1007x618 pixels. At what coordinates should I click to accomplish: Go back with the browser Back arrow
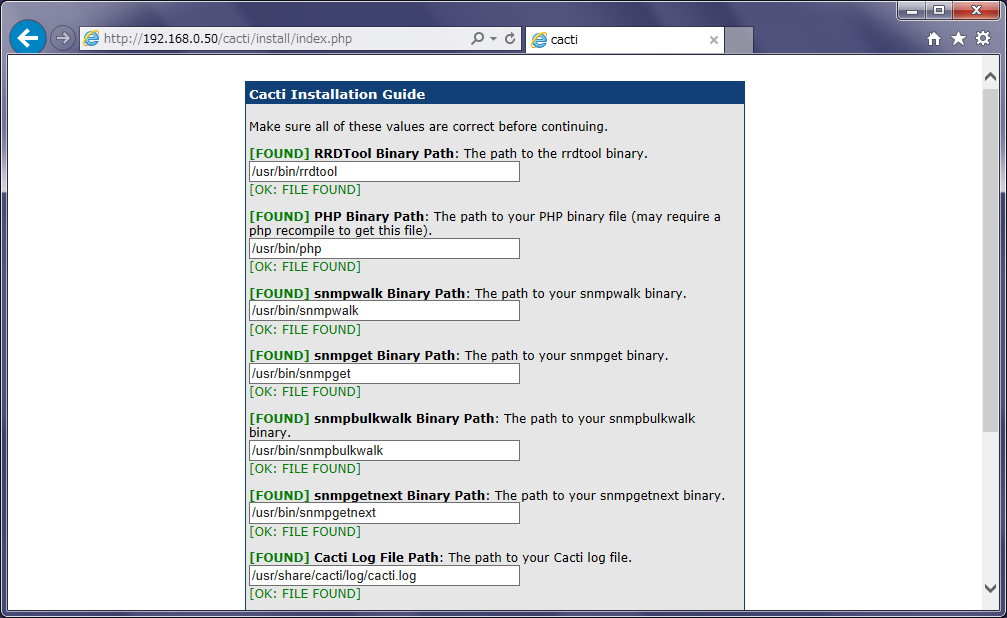(28, 38)
